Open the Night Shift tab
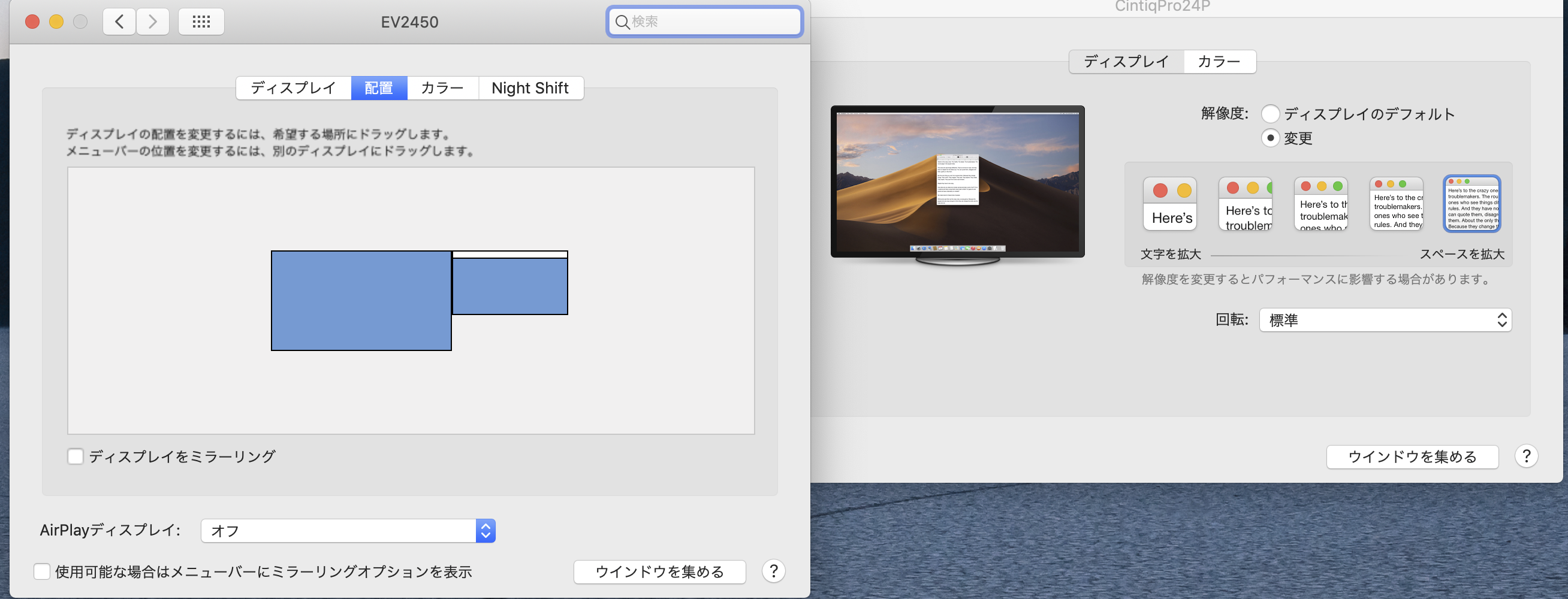 click(x=530, y=88)
